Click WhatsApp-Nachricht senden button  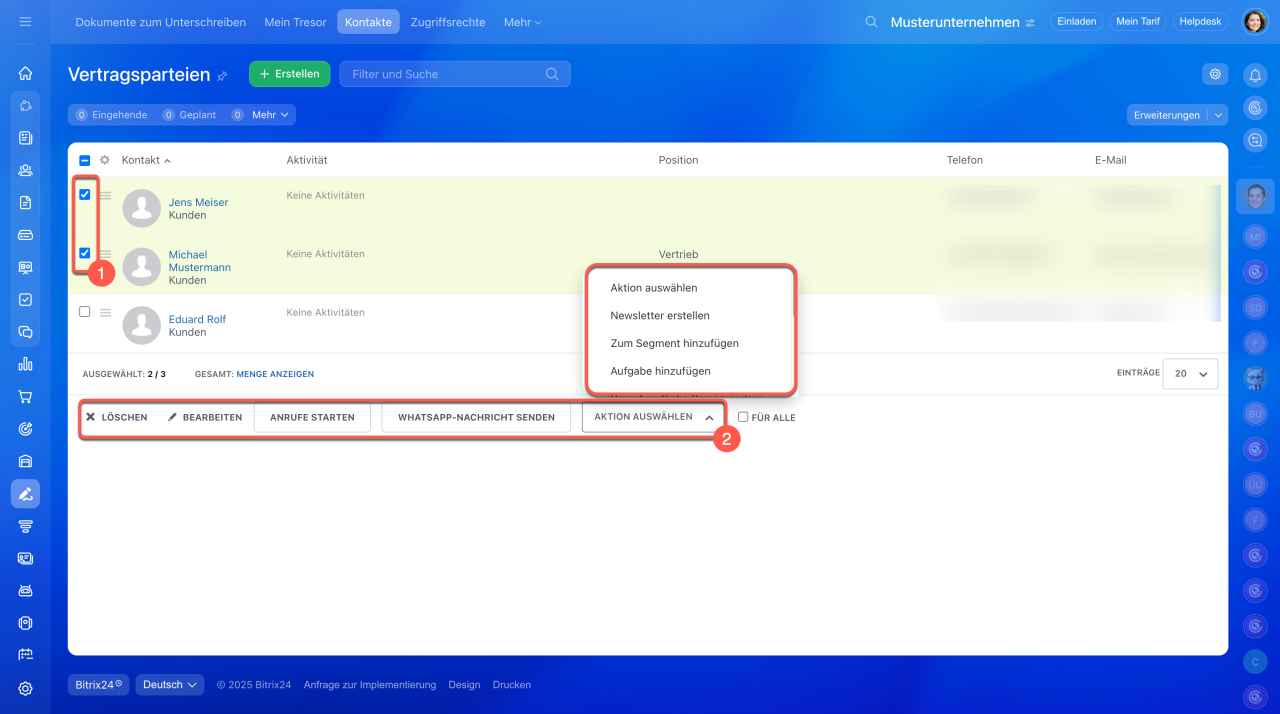[x=476, y=417]
